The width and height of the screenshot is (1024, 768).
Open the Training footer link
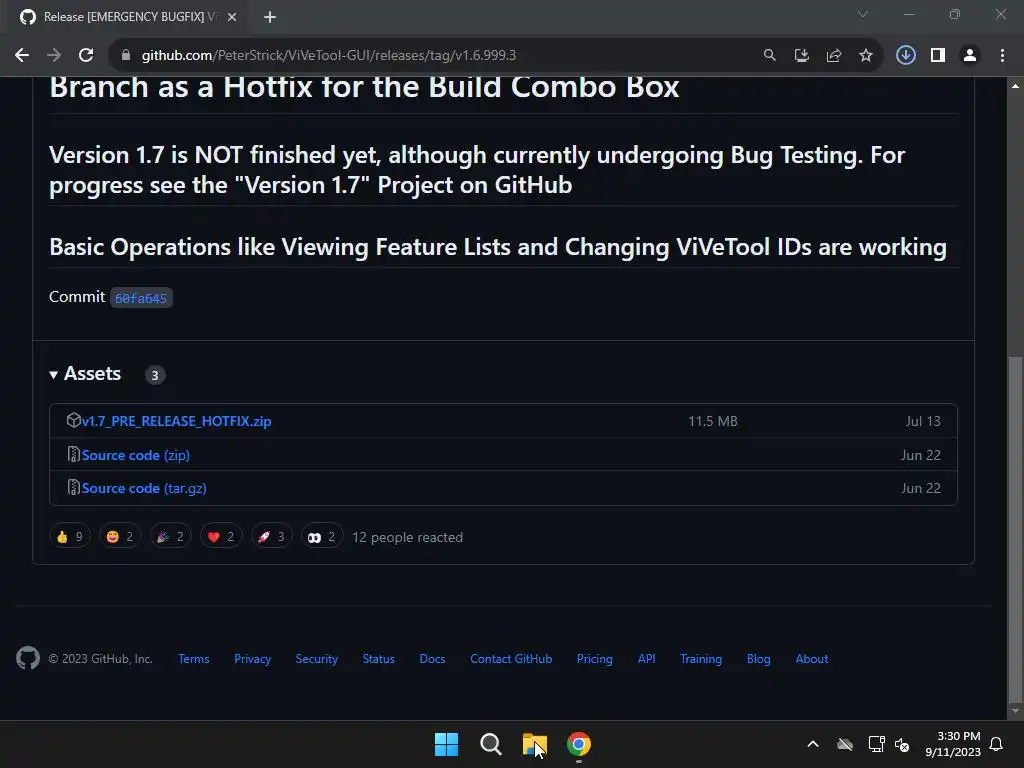tap(701, 659)
